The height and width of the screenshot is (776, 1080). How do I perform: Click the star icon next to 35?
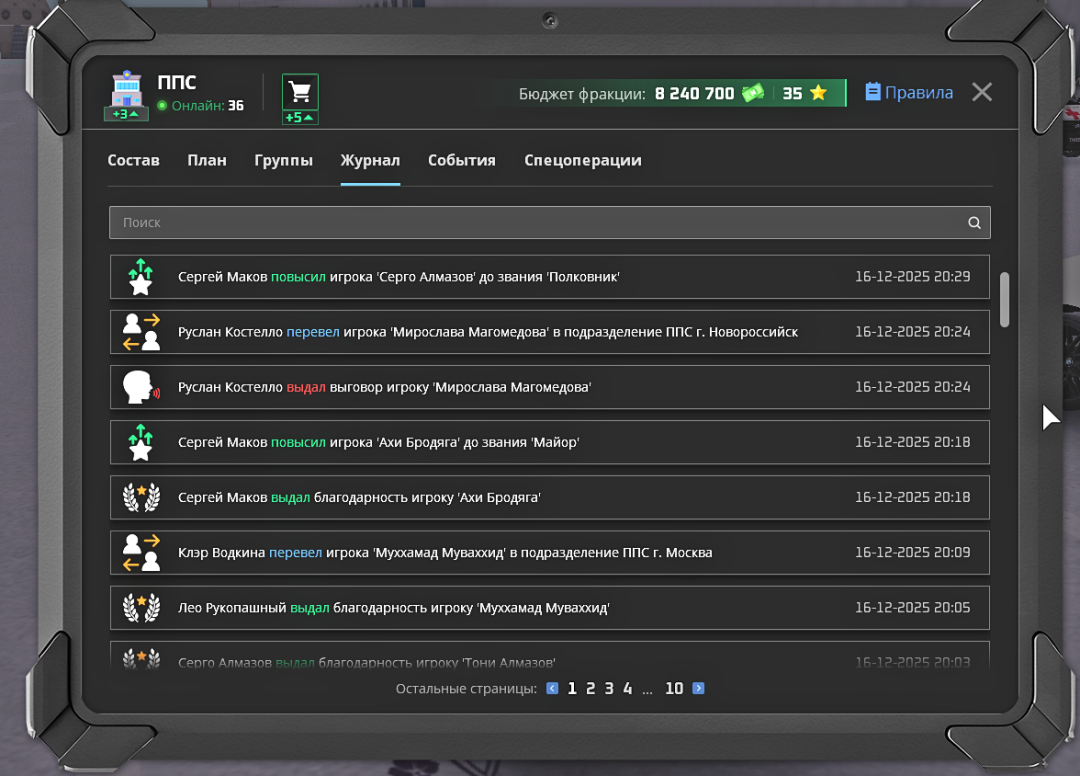click(818, 93)
